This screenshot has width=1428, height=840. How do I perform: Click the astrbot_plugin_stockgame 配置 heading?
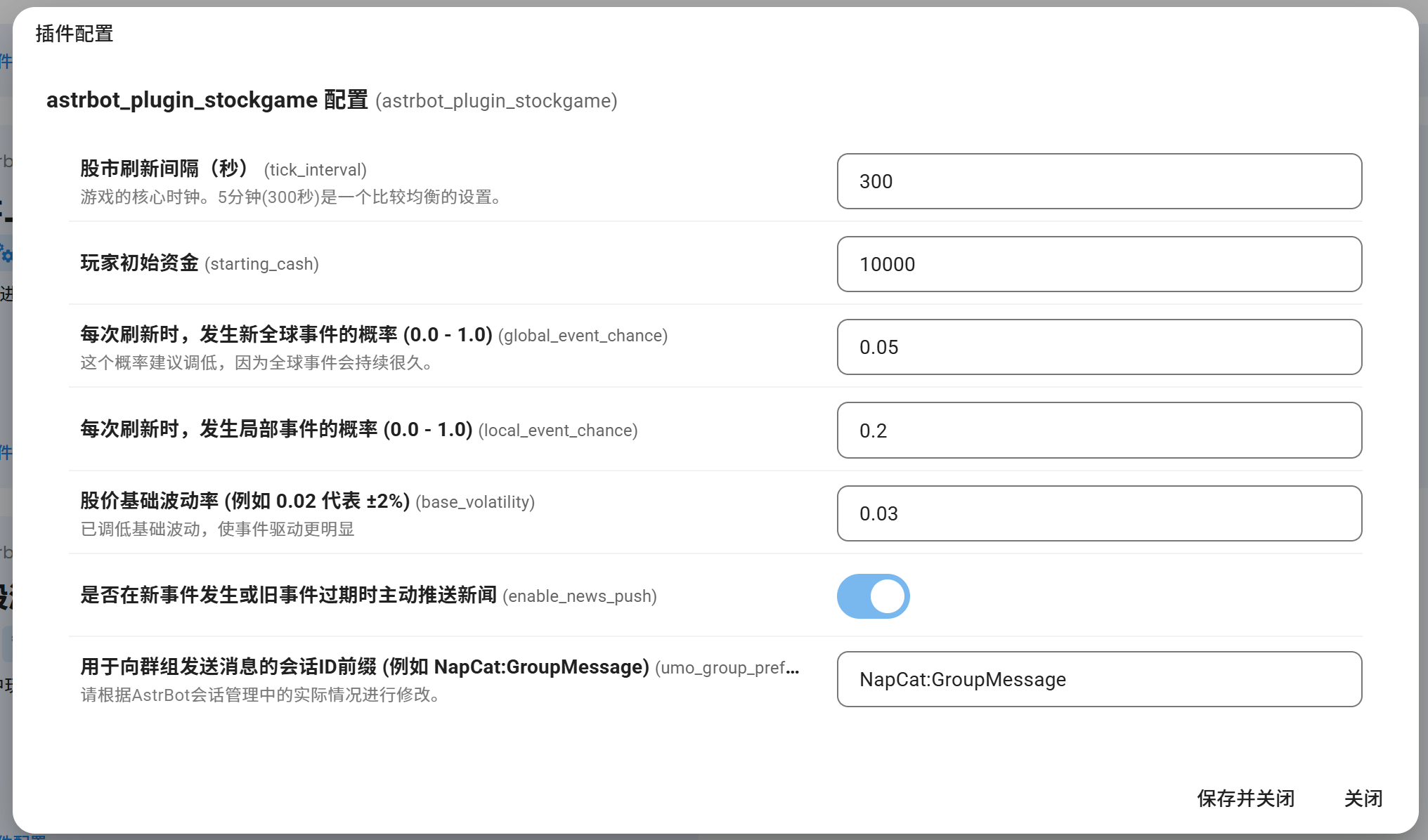click(207, 100)
